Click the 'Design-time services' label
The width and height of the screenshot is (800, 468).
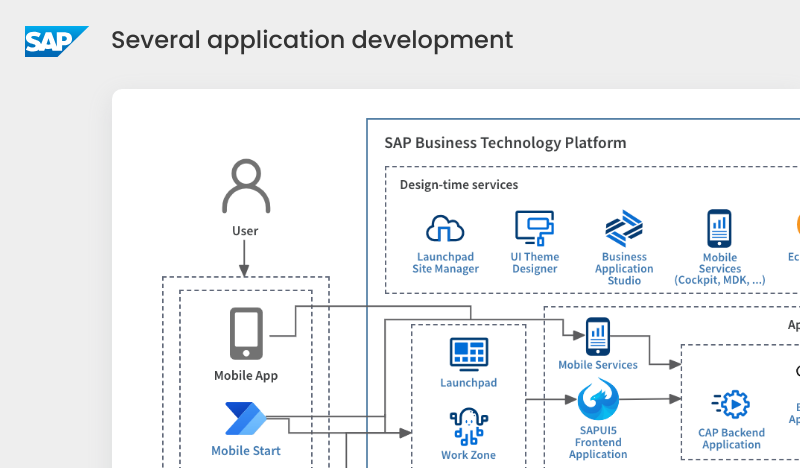(458, 185)
